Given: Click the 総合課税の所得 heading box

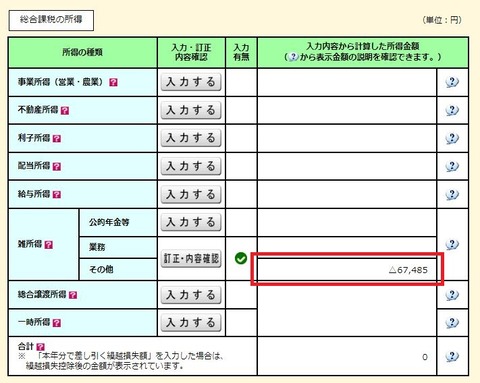Looking at the screenshot, I should click(x=51, y=20).
